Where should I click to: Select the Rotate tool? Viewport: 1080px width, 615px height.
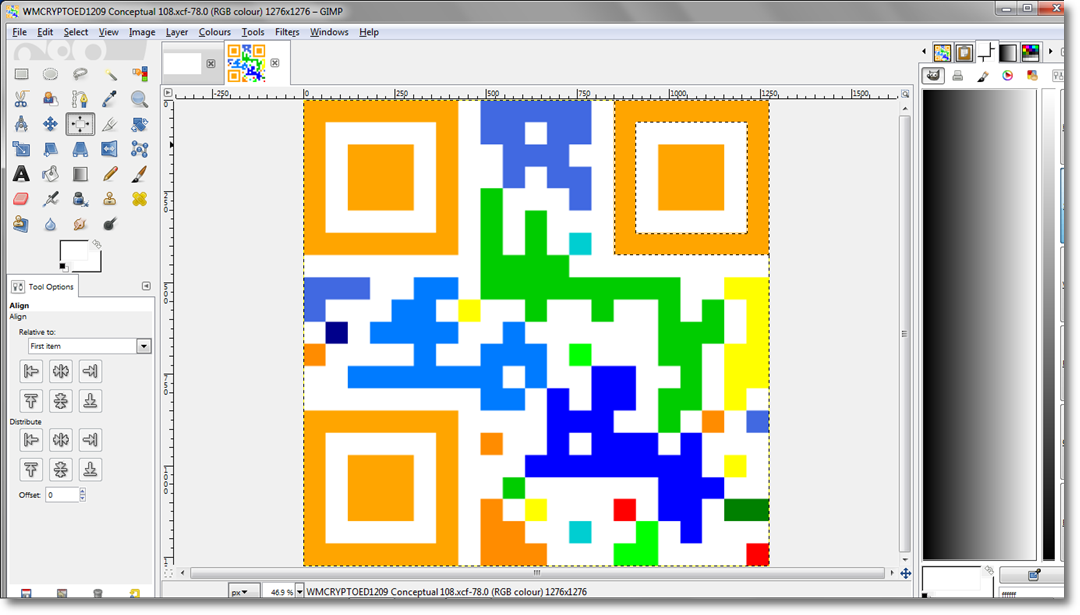140,124
